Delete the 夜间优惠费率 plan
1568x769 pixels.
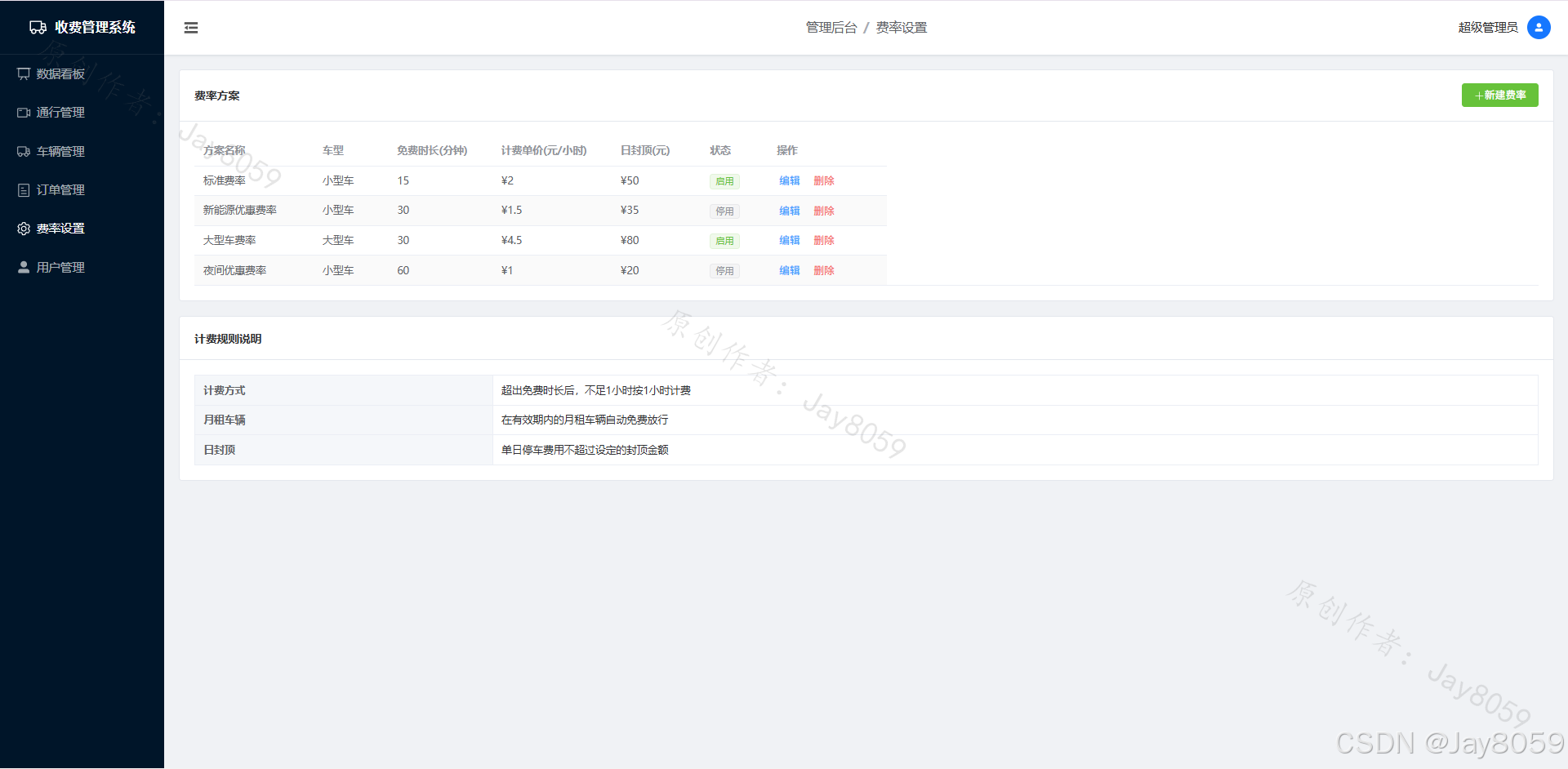click(824, 270)
